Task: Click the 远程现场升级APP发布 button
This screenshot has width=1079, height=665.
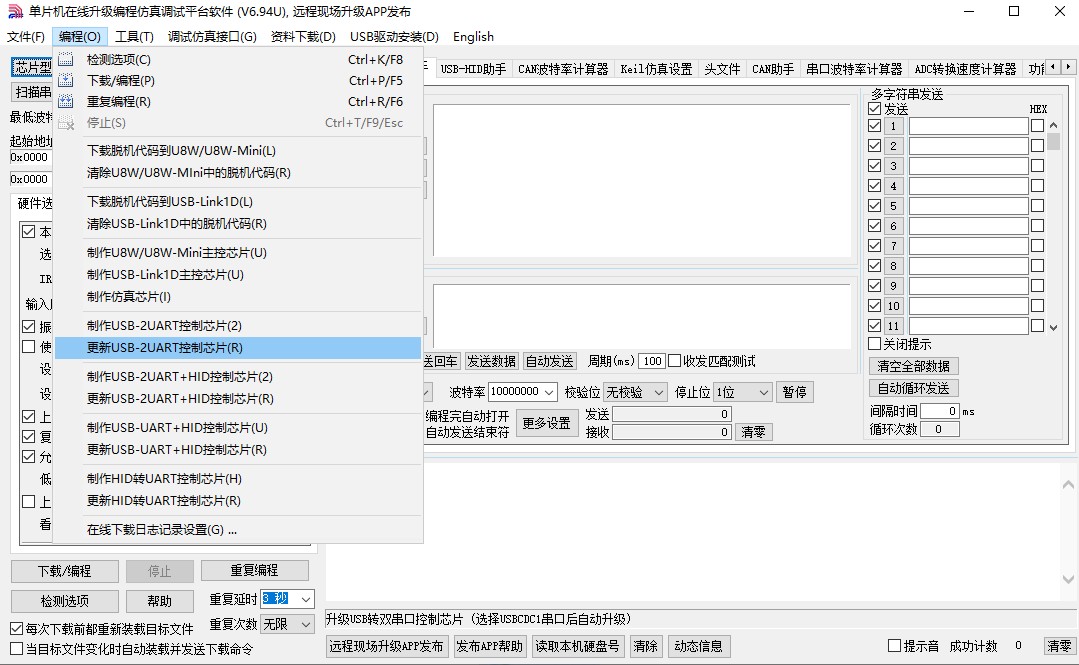Action: [x=387, y=646]
